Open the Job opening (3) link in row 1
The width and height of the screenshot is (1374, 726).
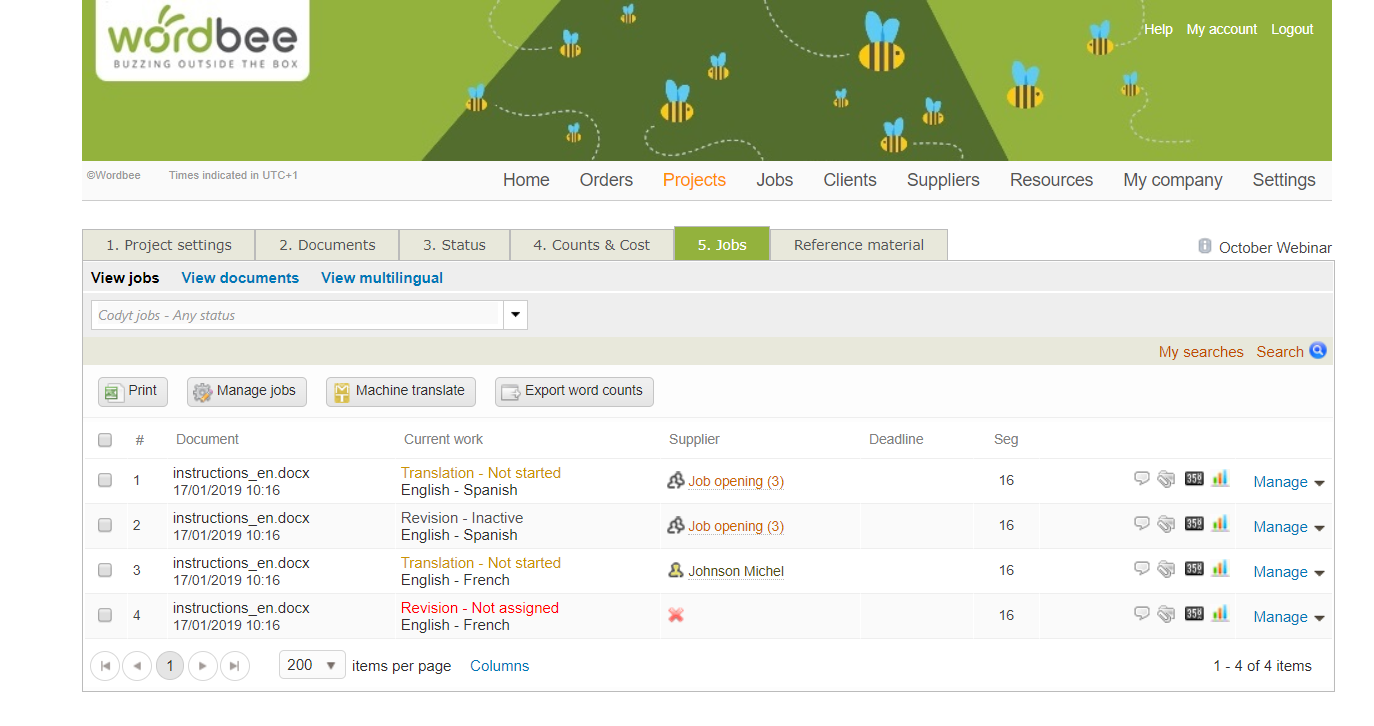(x=735, y=481)
